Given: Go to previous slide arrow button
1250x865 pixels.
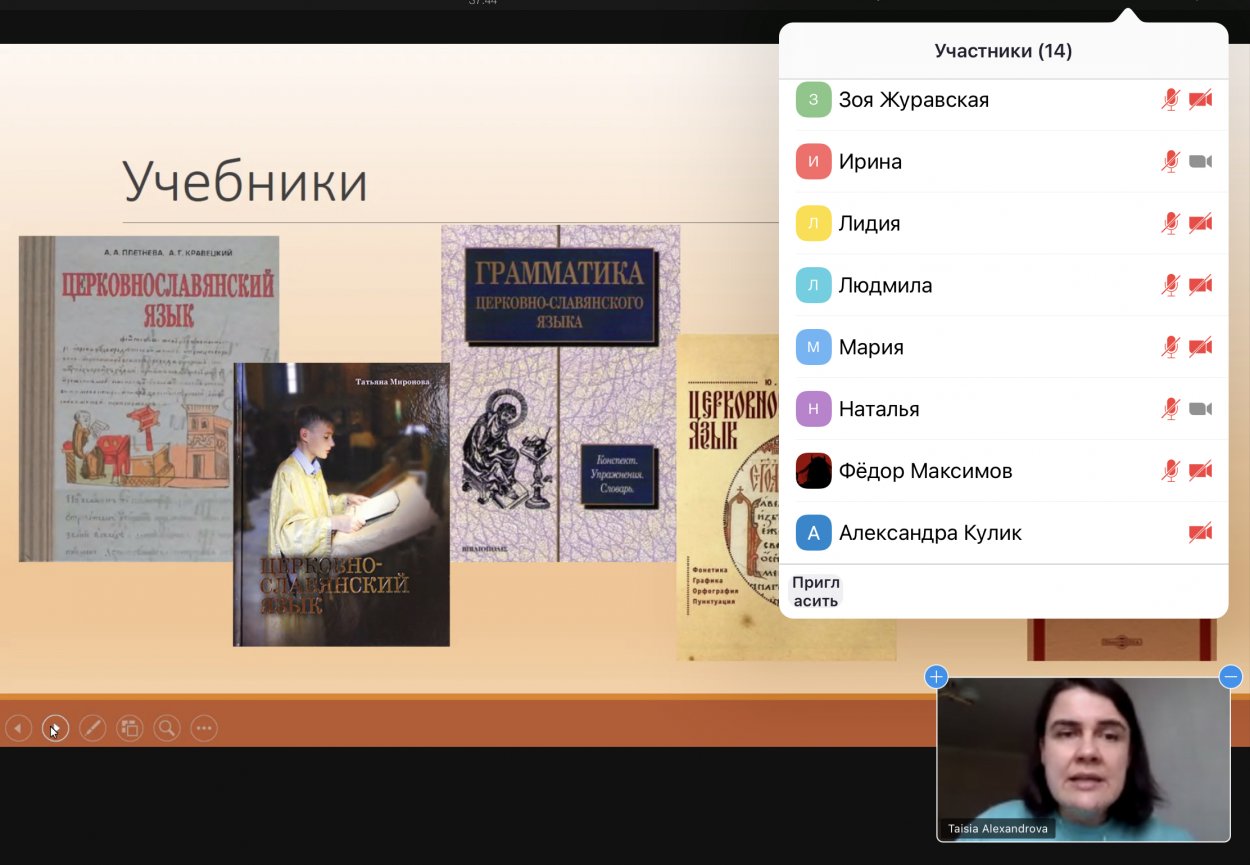Looking at the screenshot, I should [x=18, y=728].
